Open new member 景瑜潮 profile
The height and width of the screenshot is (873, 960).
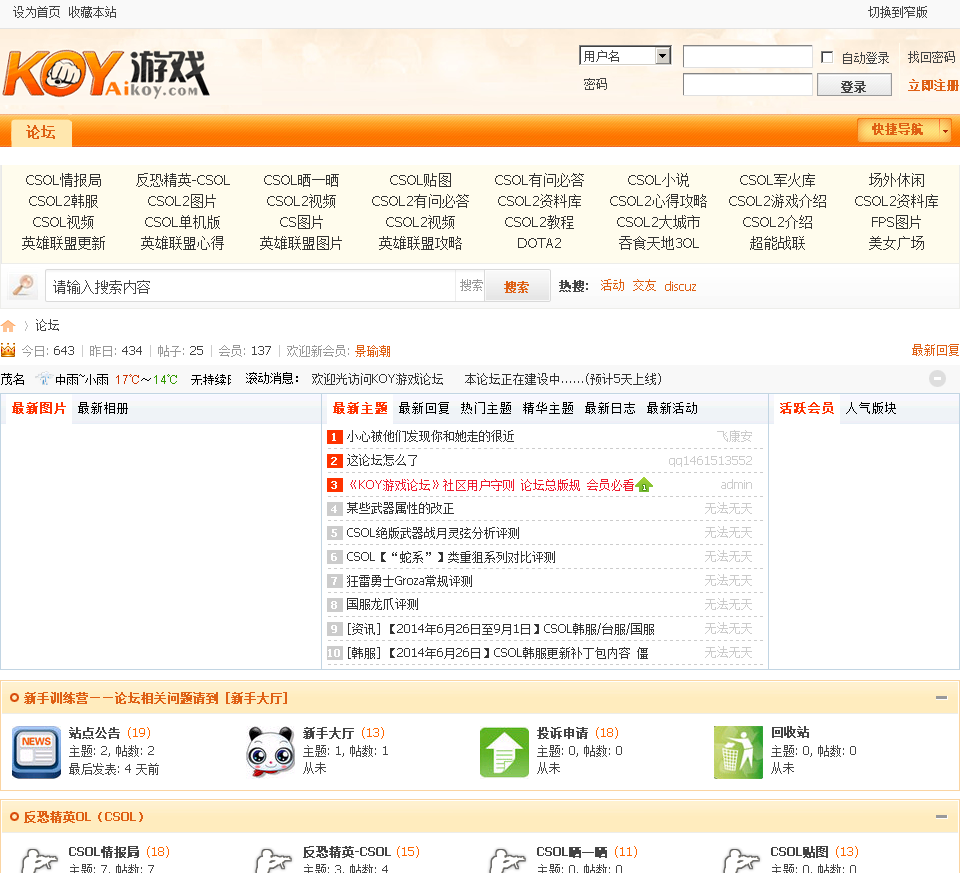click(372, 351)
